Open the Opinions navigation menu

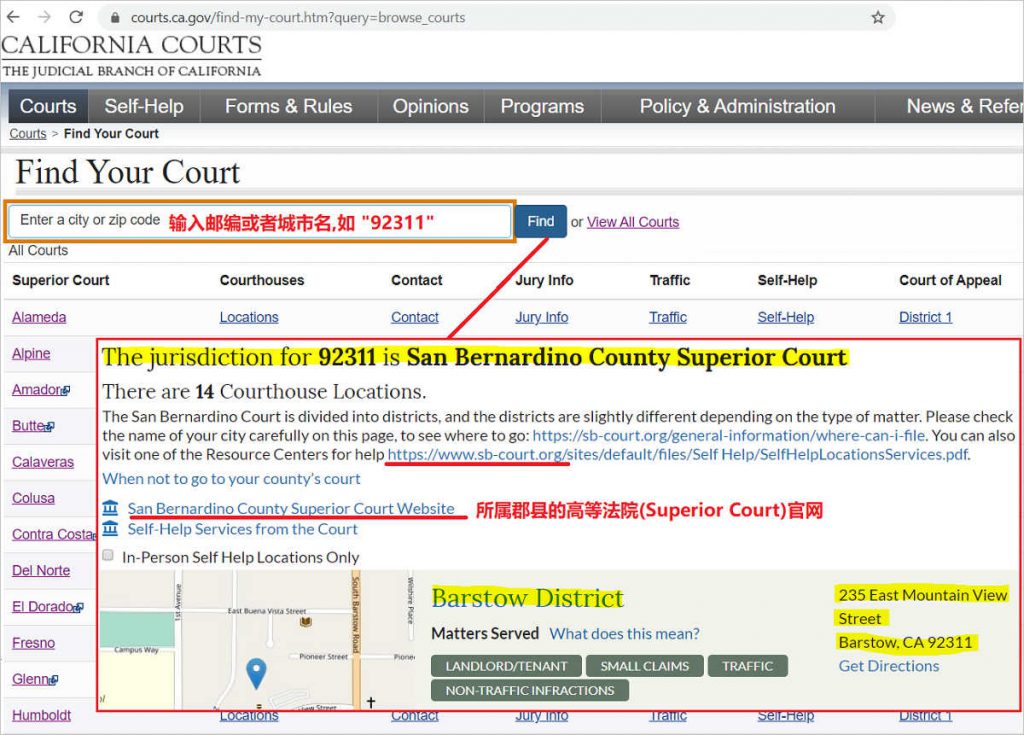pos(430,106)
